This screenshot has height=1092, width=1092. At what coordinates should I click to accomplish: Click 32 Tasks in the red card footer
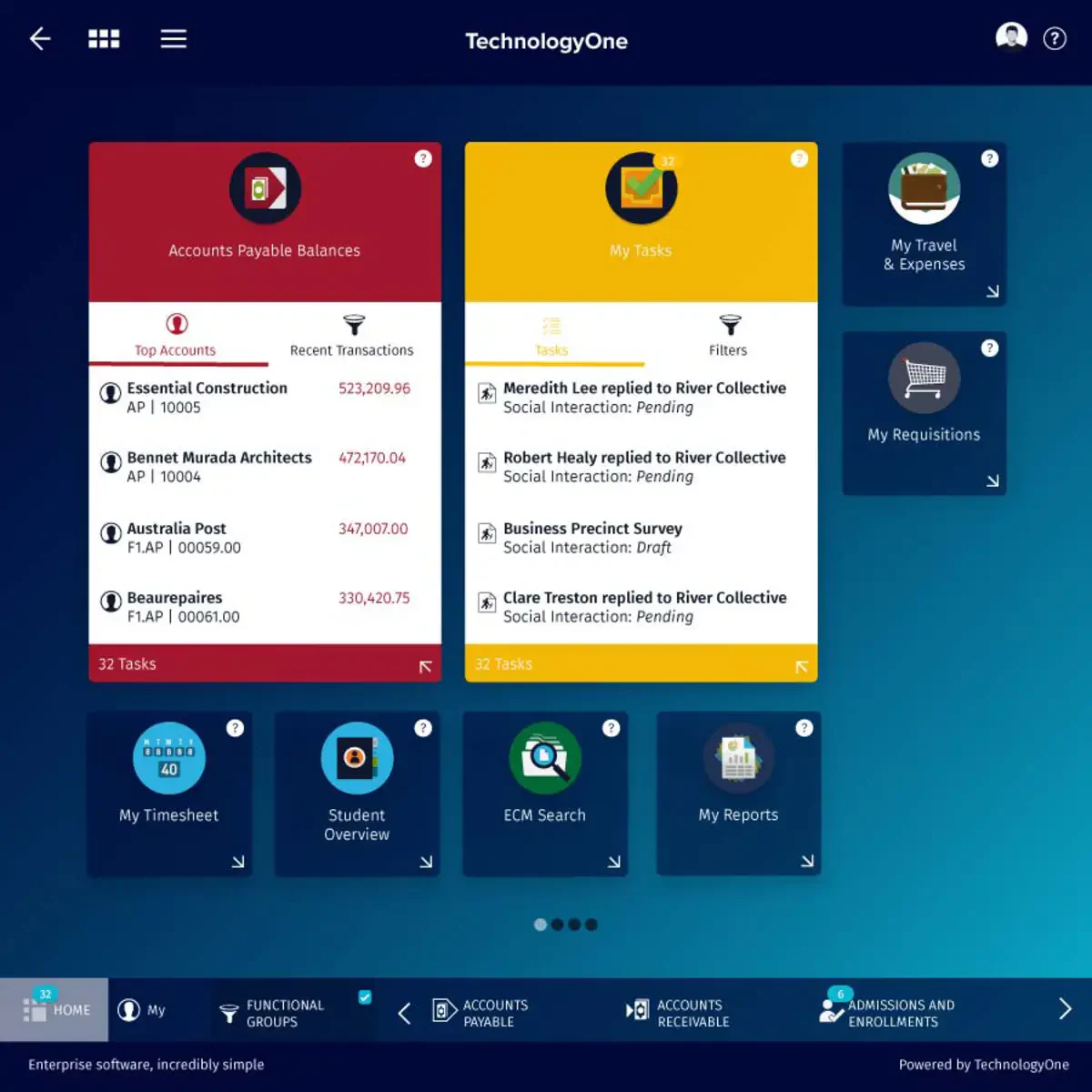(x=127, y=664)
